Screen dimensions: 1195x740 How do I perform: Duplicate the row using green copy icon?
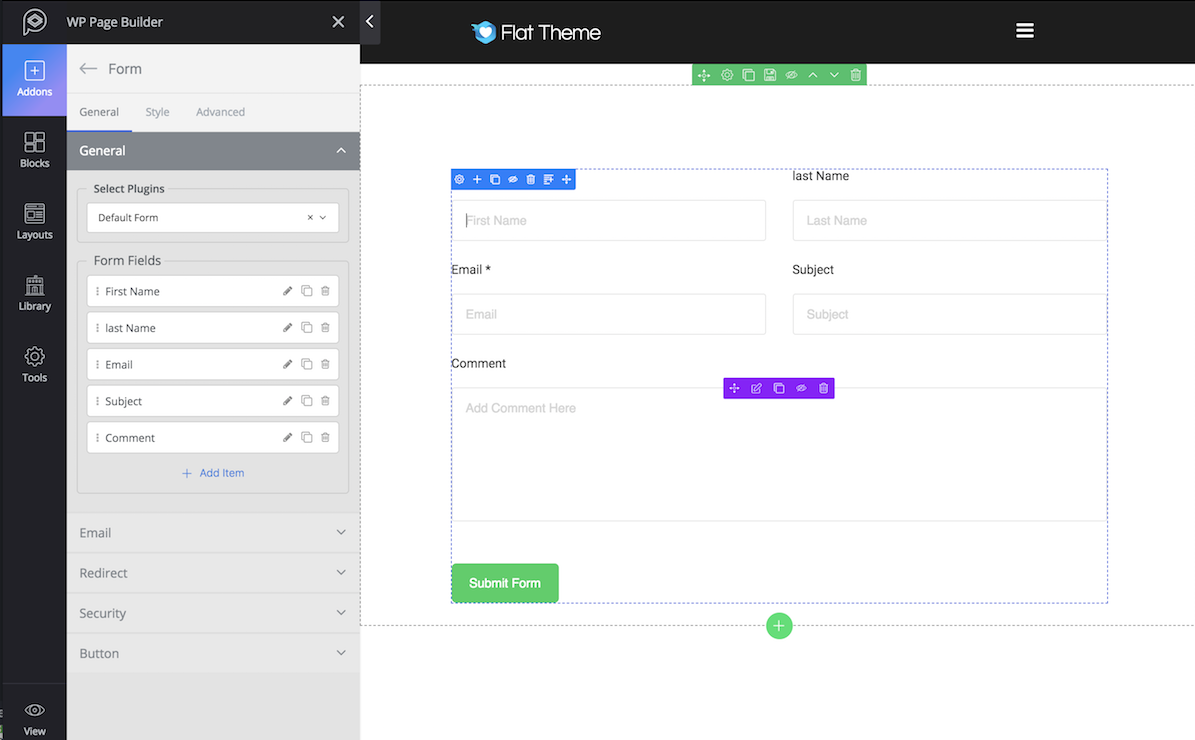749,75
